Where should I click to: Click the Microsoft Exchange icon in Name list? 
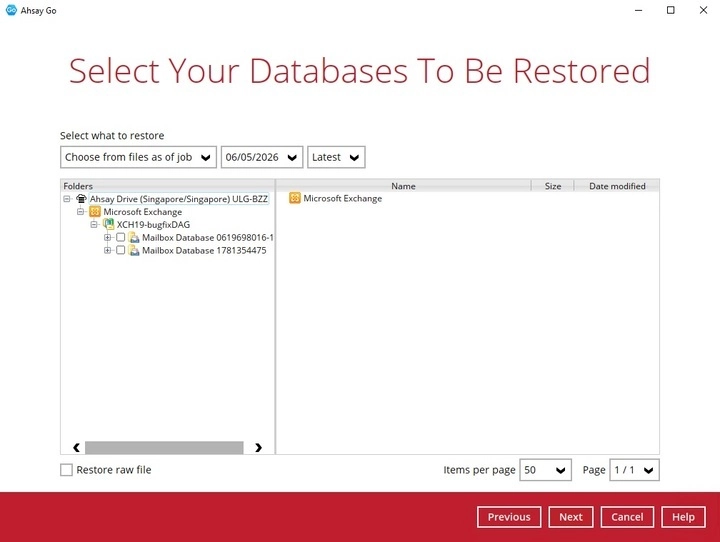(295, 198)
